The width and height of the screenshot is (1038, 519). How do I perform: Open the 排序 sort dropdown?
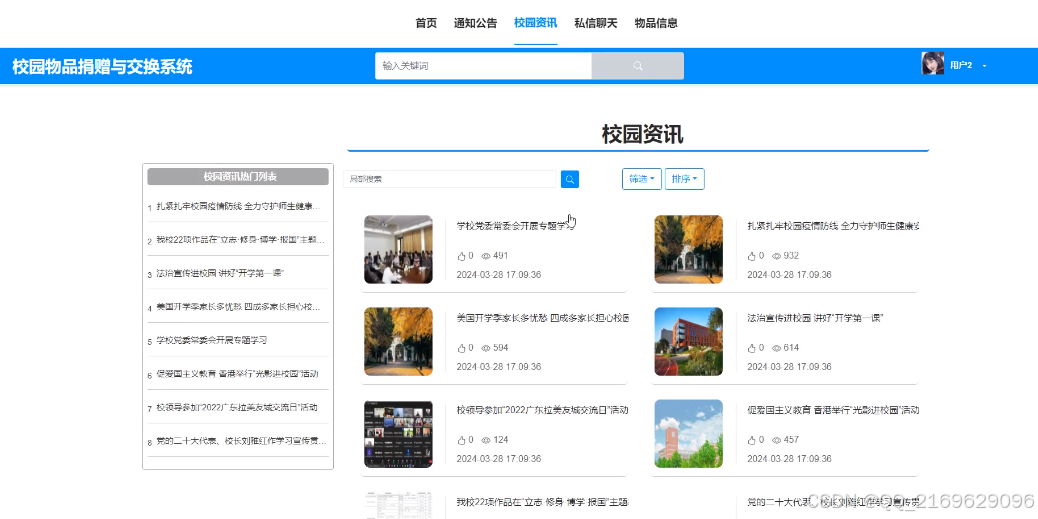coord(684,179)
